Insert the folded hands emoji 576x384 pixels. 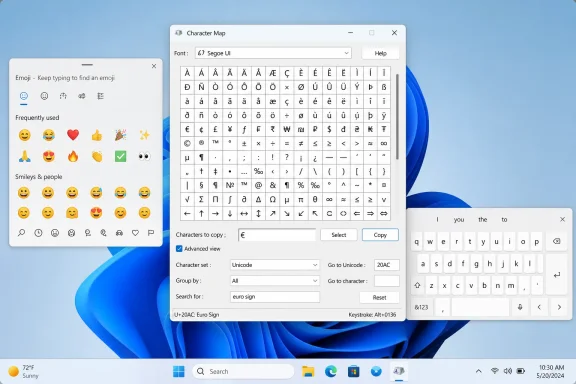click(25, 156)
